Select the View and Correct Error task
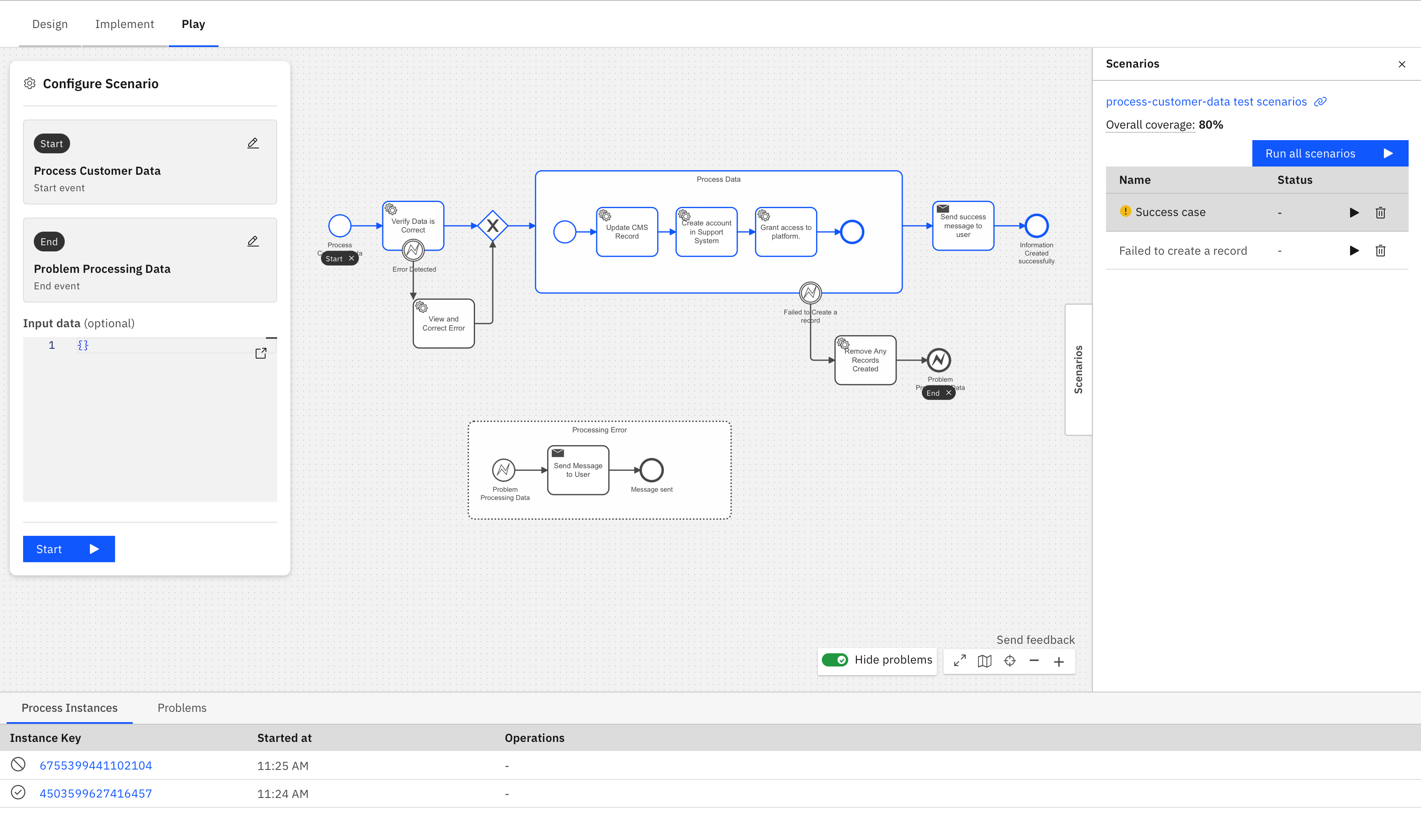This screenshot has height=840, width=1421. tap(444, 323)
